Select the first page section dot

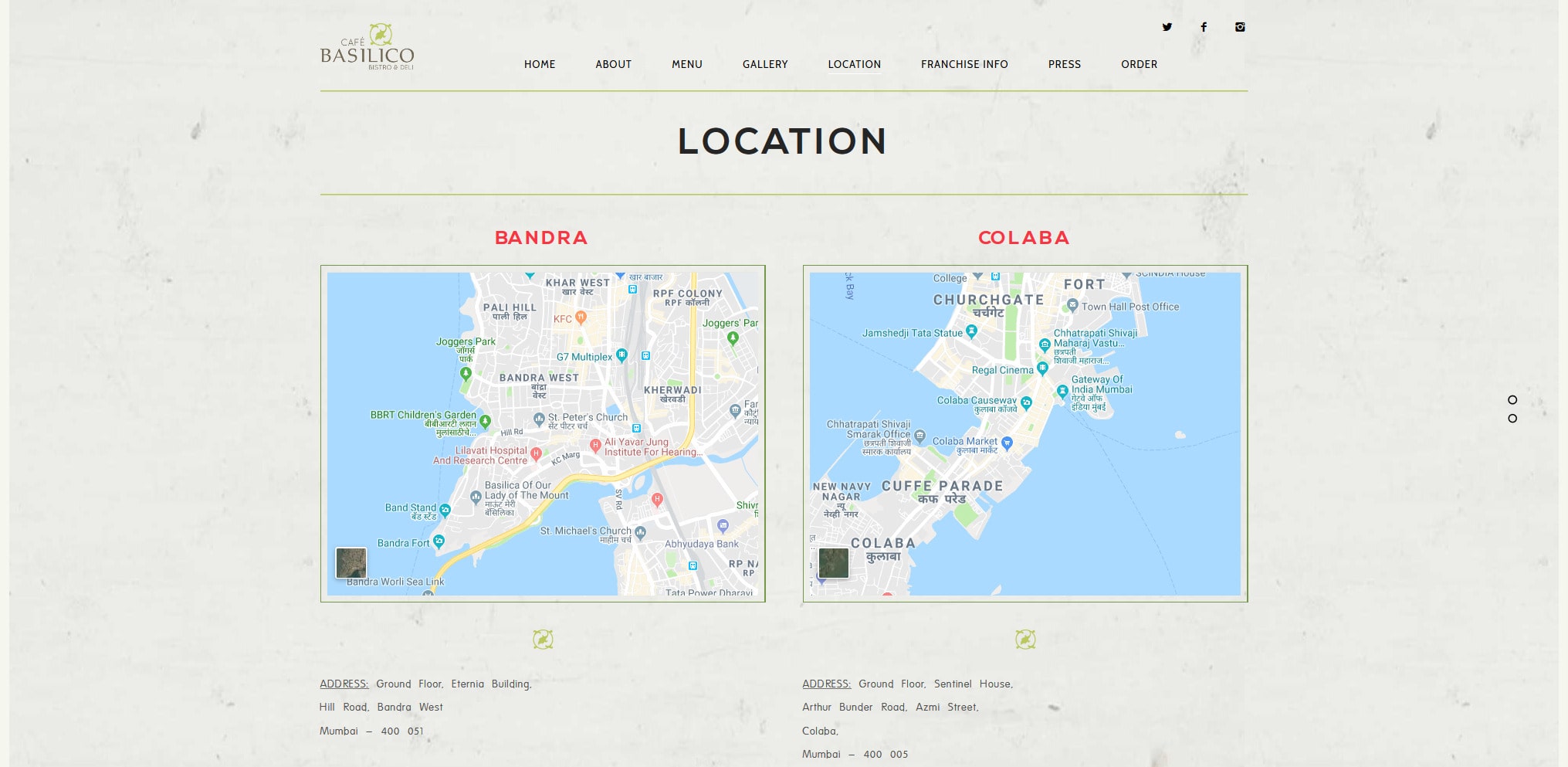click(1512, 400)
